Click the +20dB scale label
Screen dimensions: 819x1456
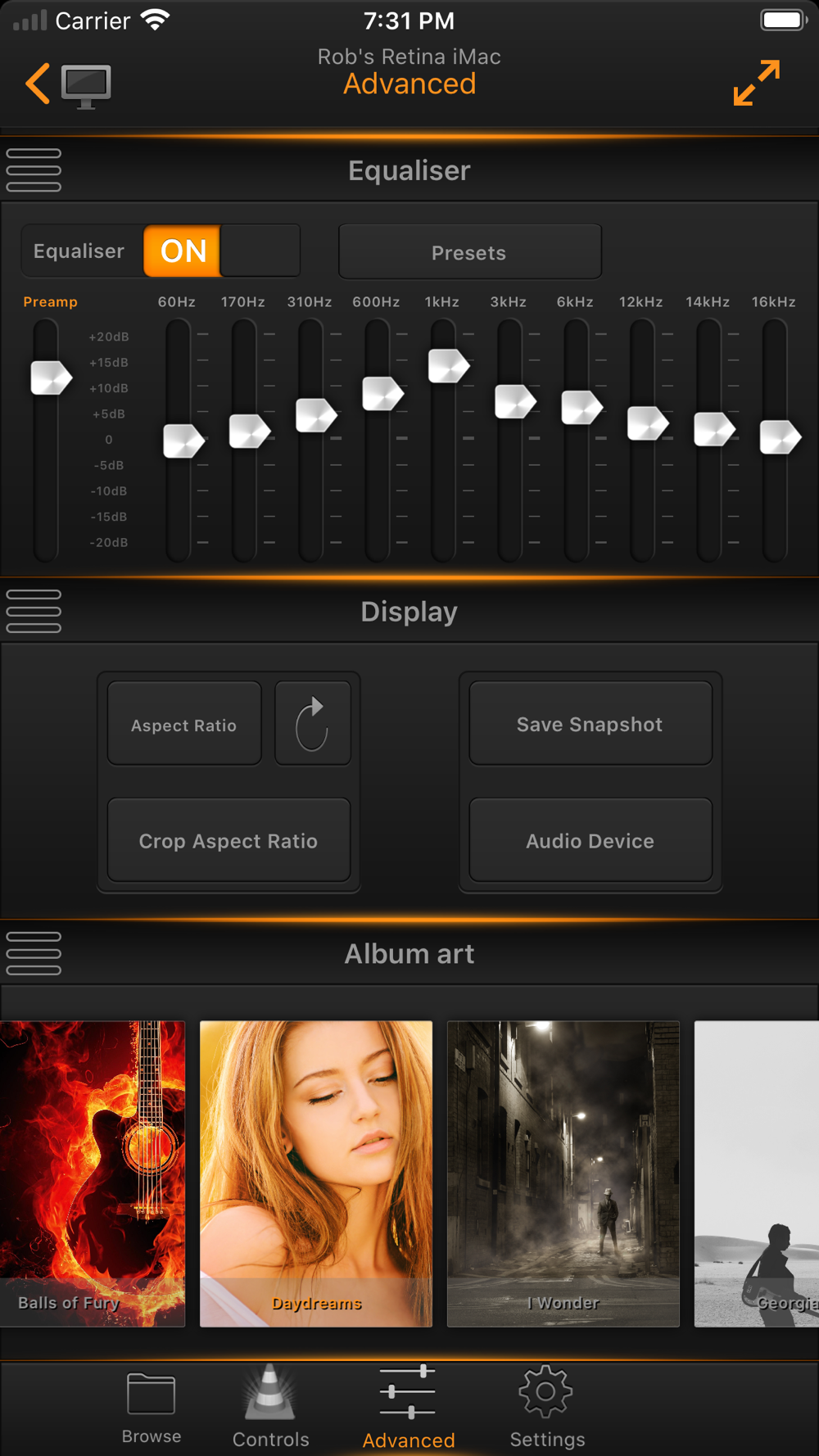[109, 337]
